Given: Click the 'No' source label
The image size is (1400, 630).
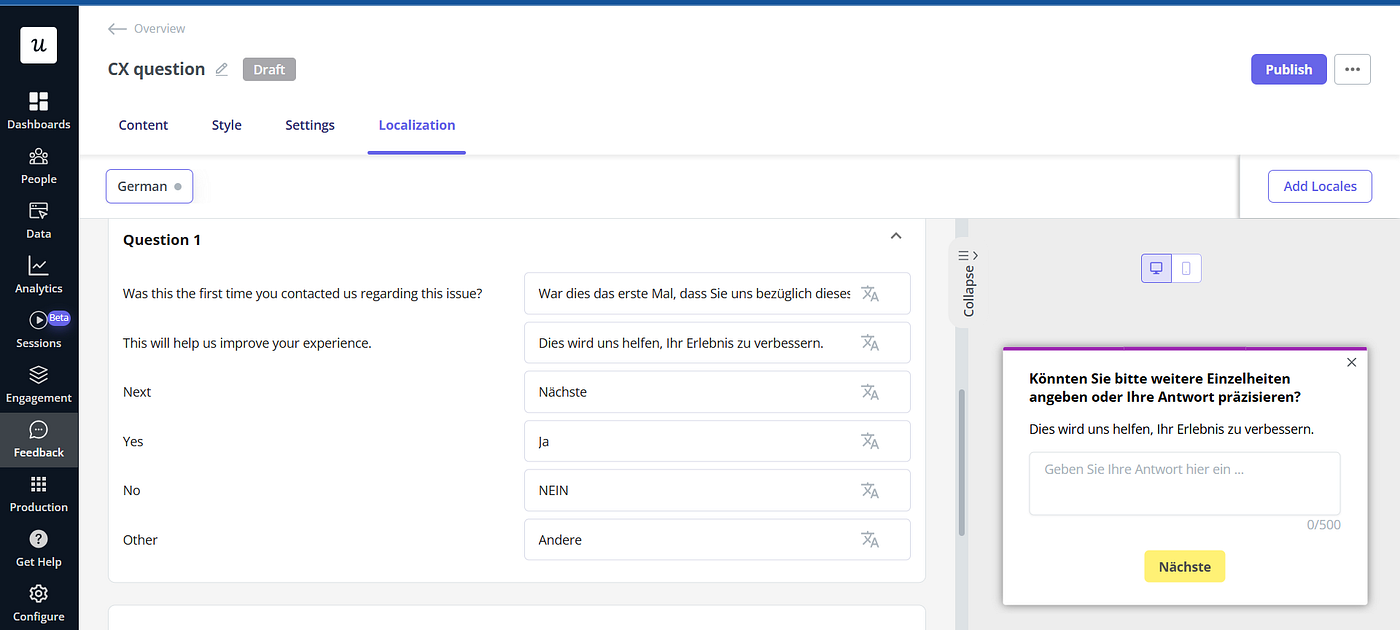Looking at the screenshot, I should click(x=132, y=490).
